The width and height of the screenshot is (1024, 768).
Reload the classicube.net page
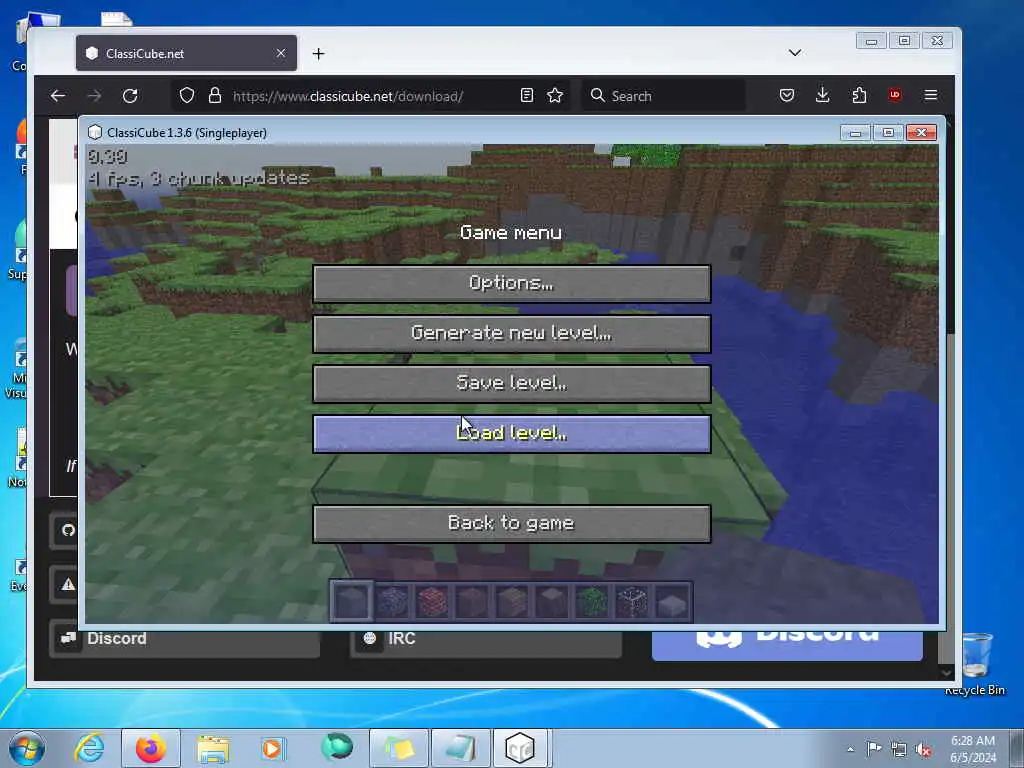pyautogui.click(x=130, y=96)
